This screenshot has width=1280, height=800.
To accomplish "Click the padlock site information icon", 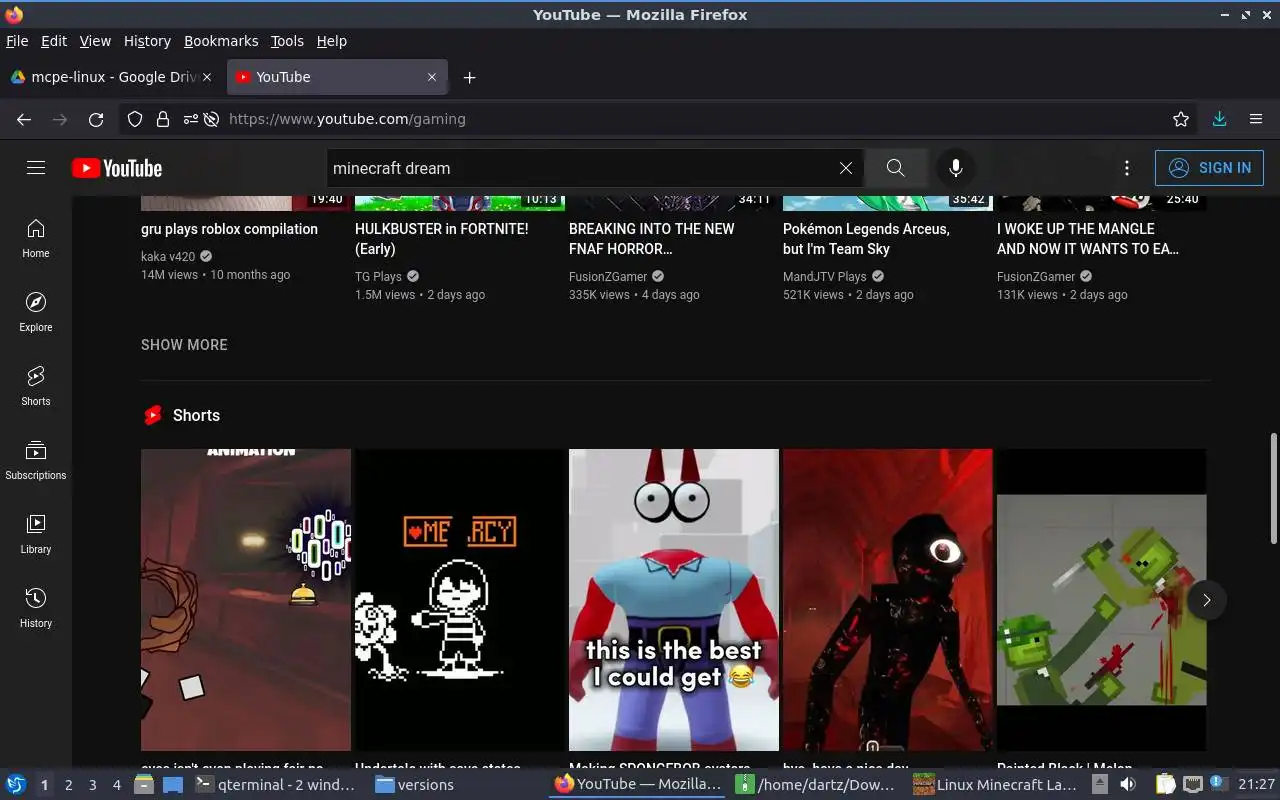I will click(x=163, y=119).
